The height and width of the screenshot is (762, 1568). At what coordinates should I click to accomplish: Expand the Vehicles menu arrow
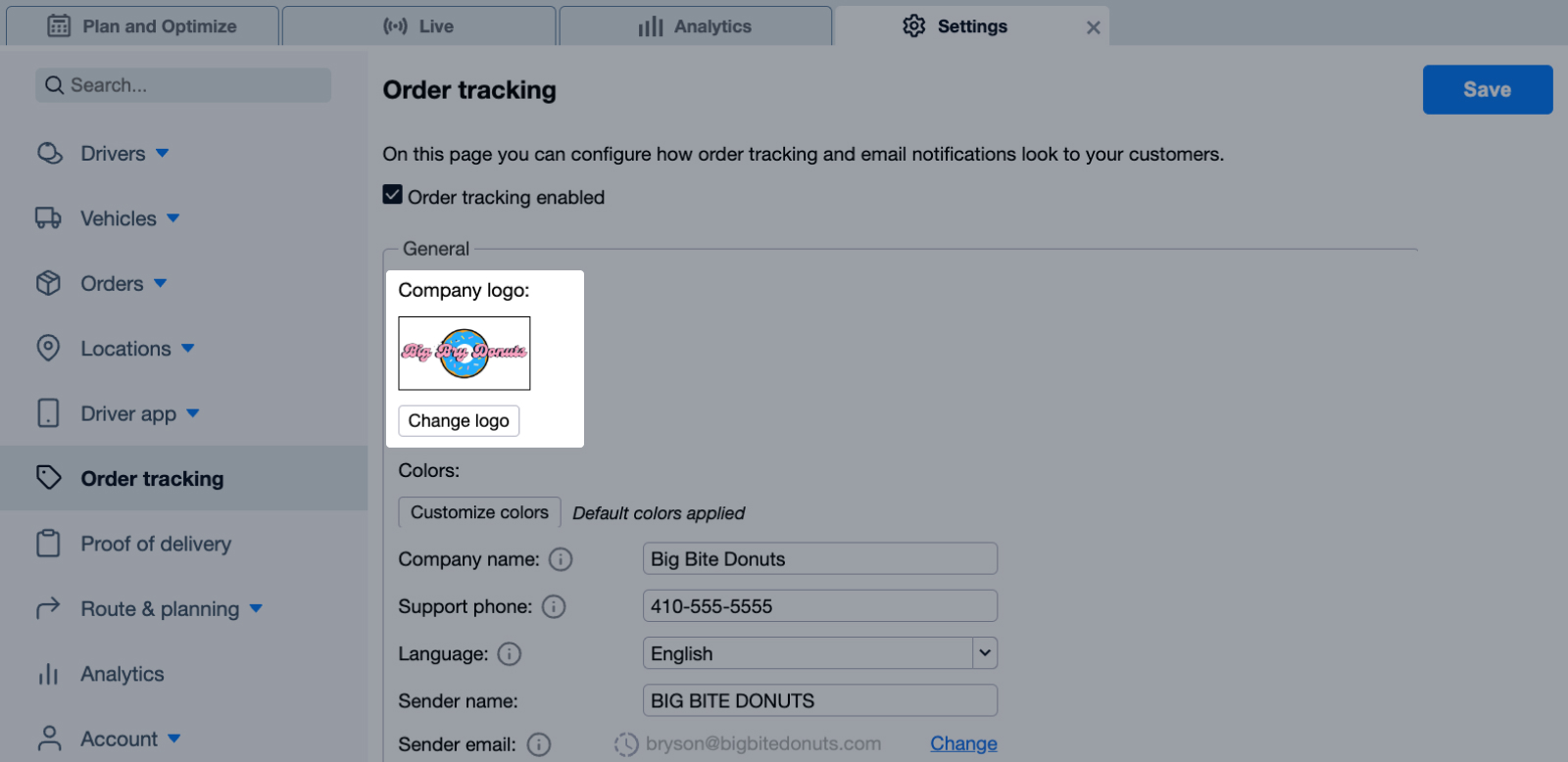tap(173, 218)
